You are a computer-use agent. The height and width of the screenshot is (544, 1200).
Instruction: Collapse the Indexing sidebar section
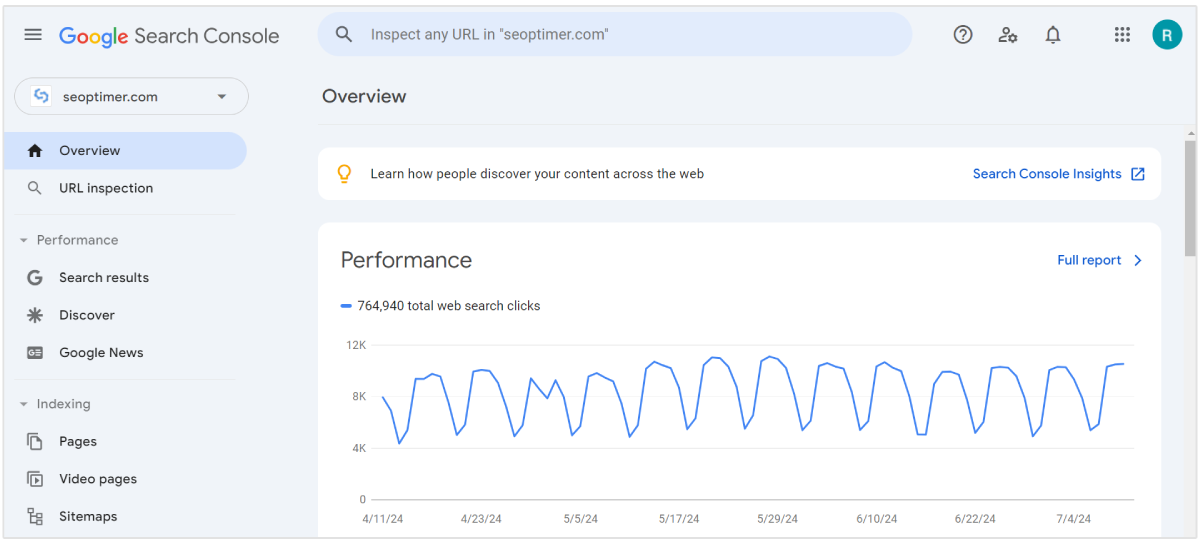pos(24,405)
